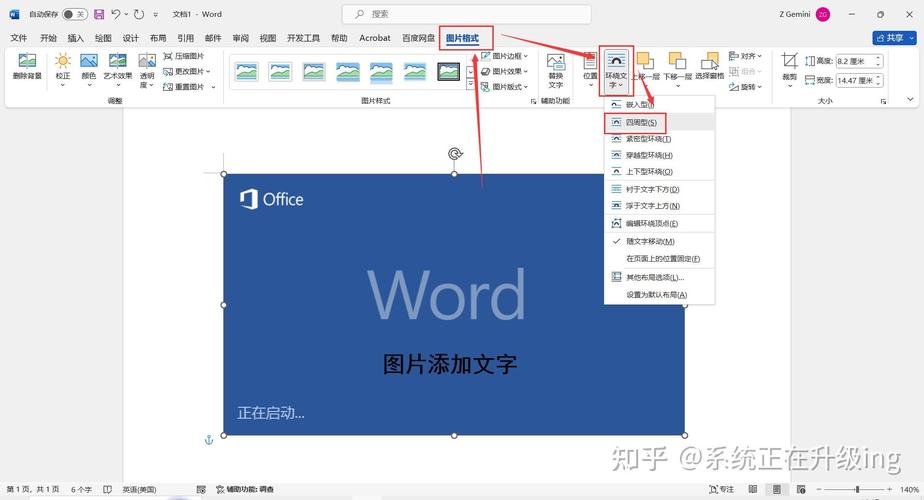Open the 透明度 (Transparency) tool
Image resolution: width=924 pixels, height=500 pixels.
point(147,70)
